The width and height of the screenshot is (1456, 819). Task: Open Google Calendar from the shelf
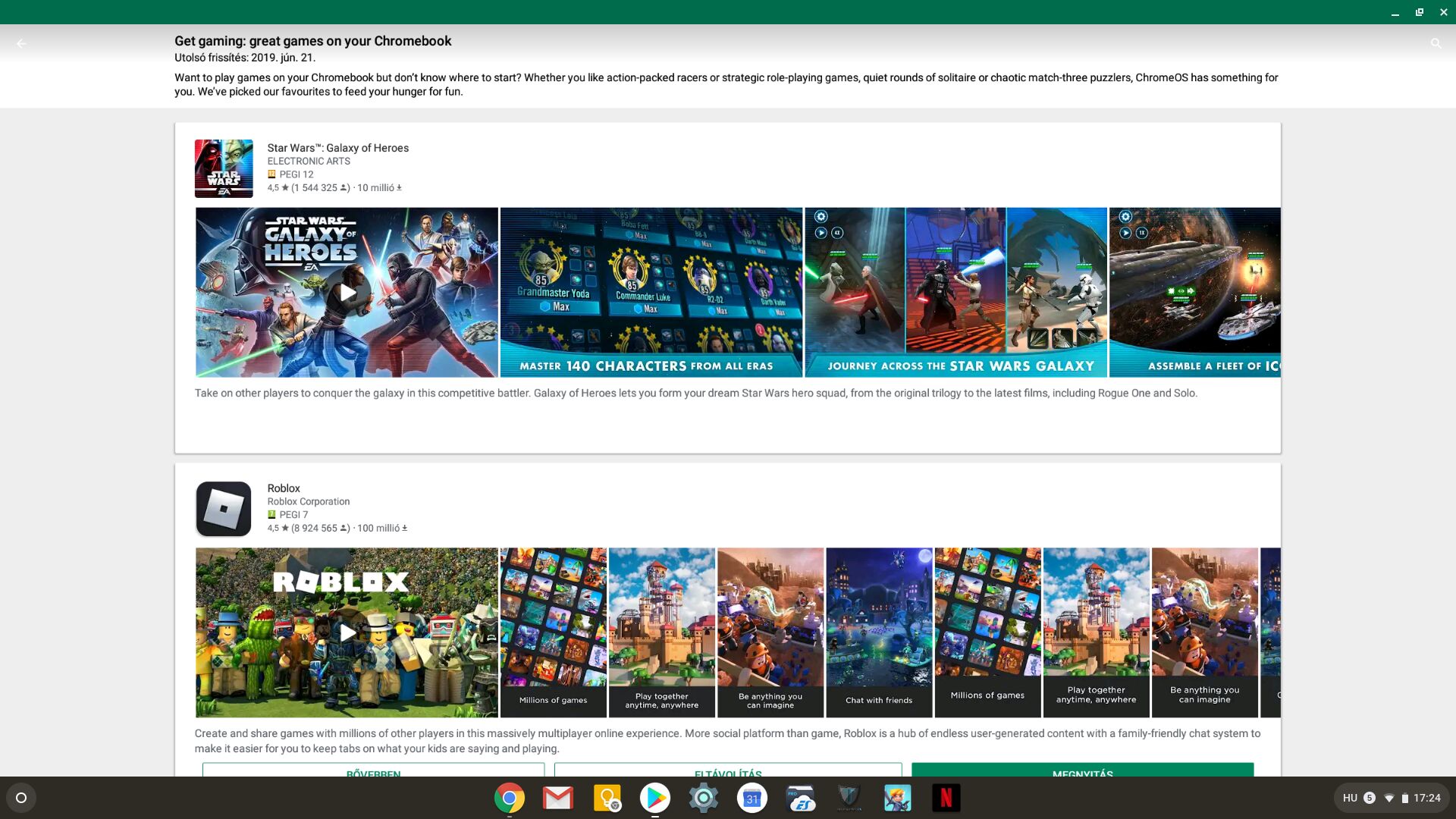click(x=752, y=798)
